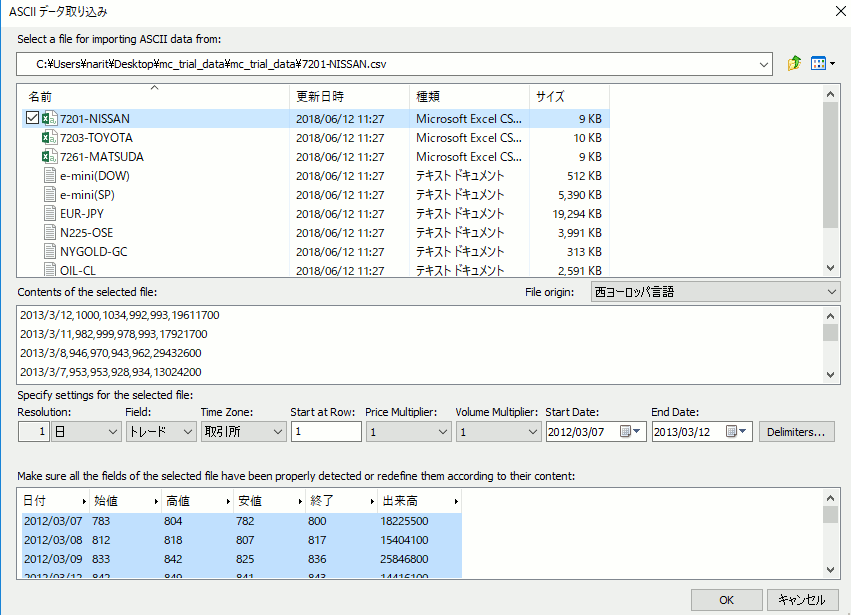Expand the File origin dropdown
The width and height of the screenshot is (851, 615).
point(833,292)
